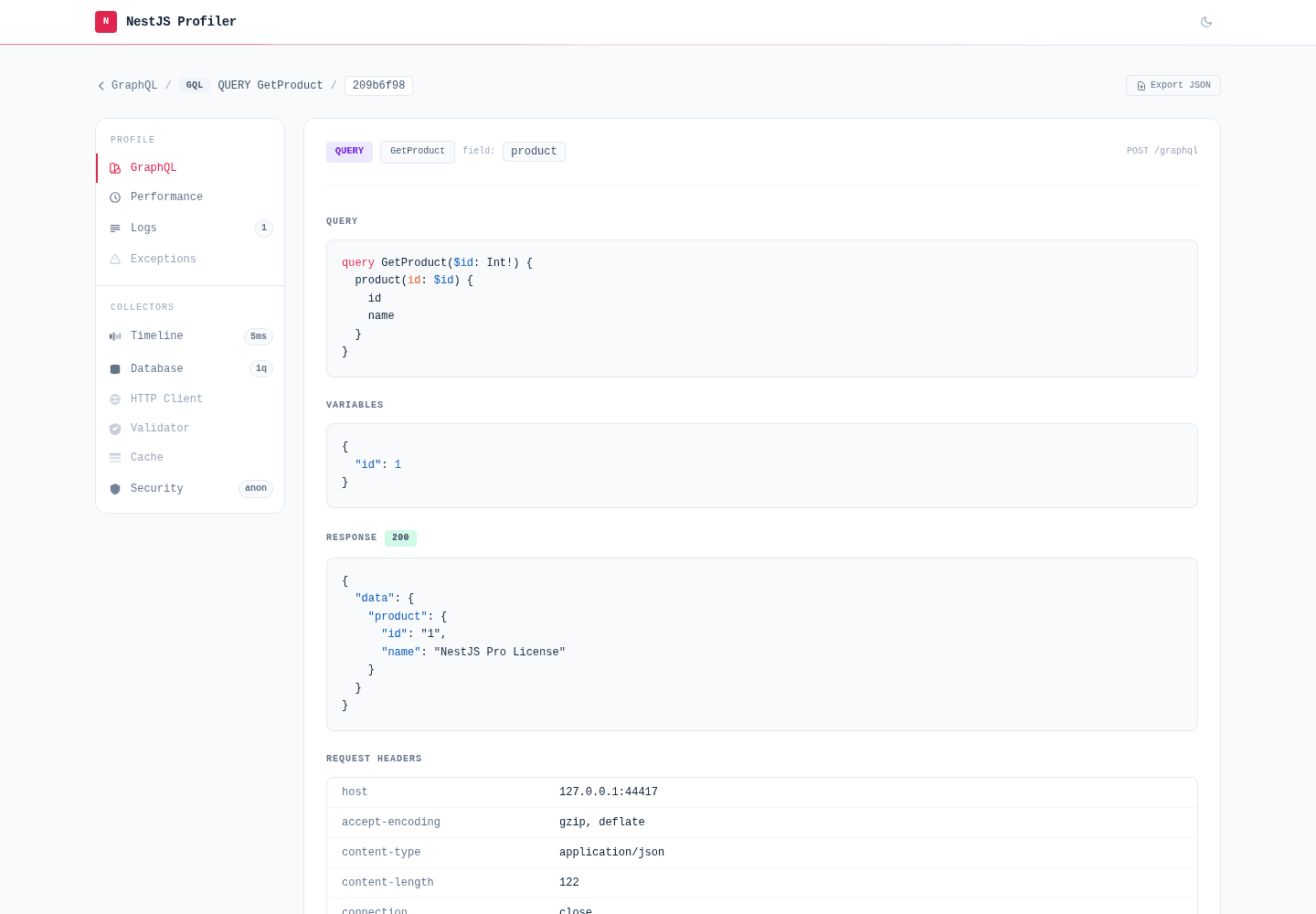Click the GQL badge in the breadcrumb
1316x914 pixels.
click(x=195, y=86)
